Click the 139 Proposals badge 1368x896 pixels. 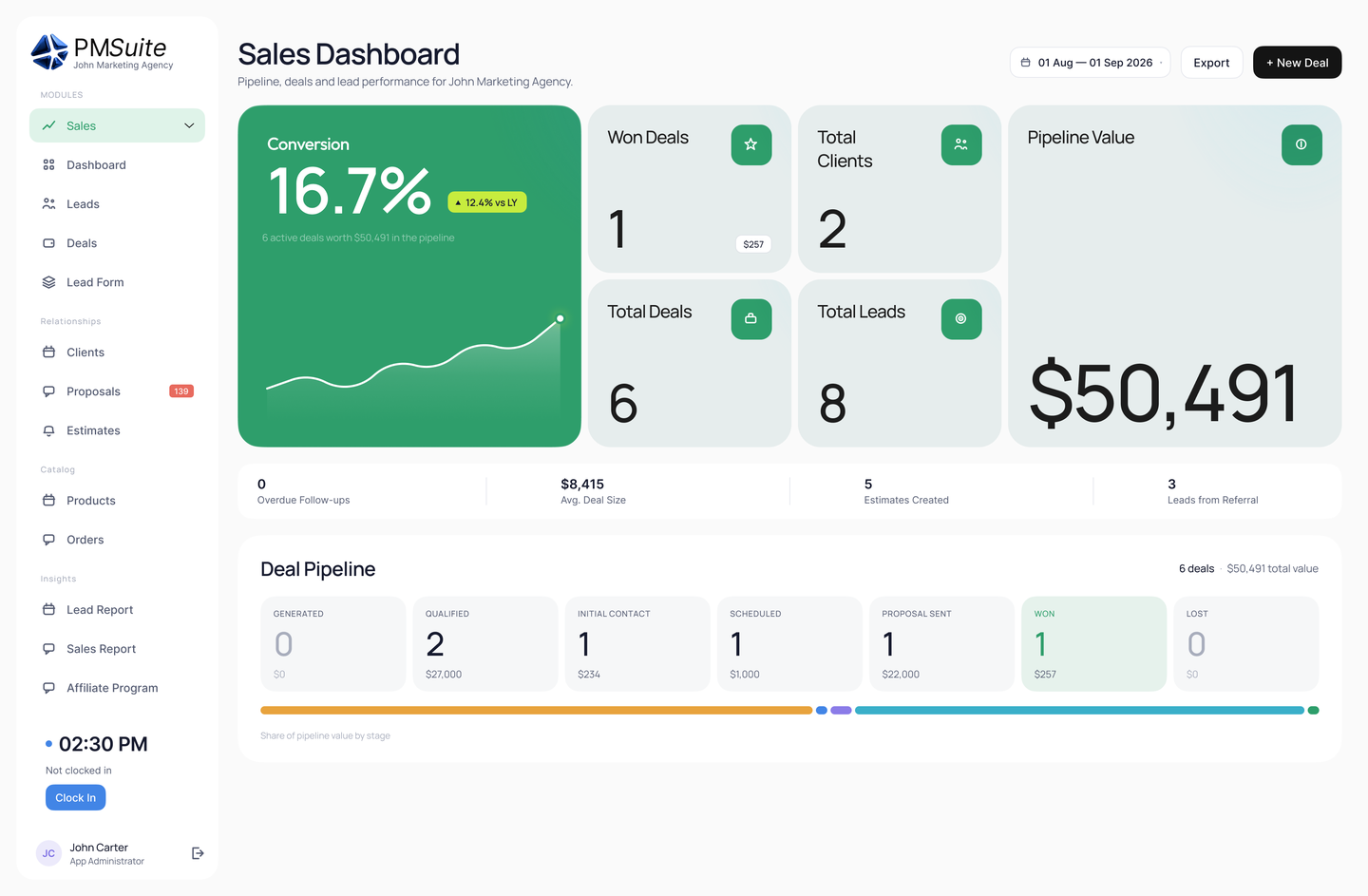[x=181, y=391]
